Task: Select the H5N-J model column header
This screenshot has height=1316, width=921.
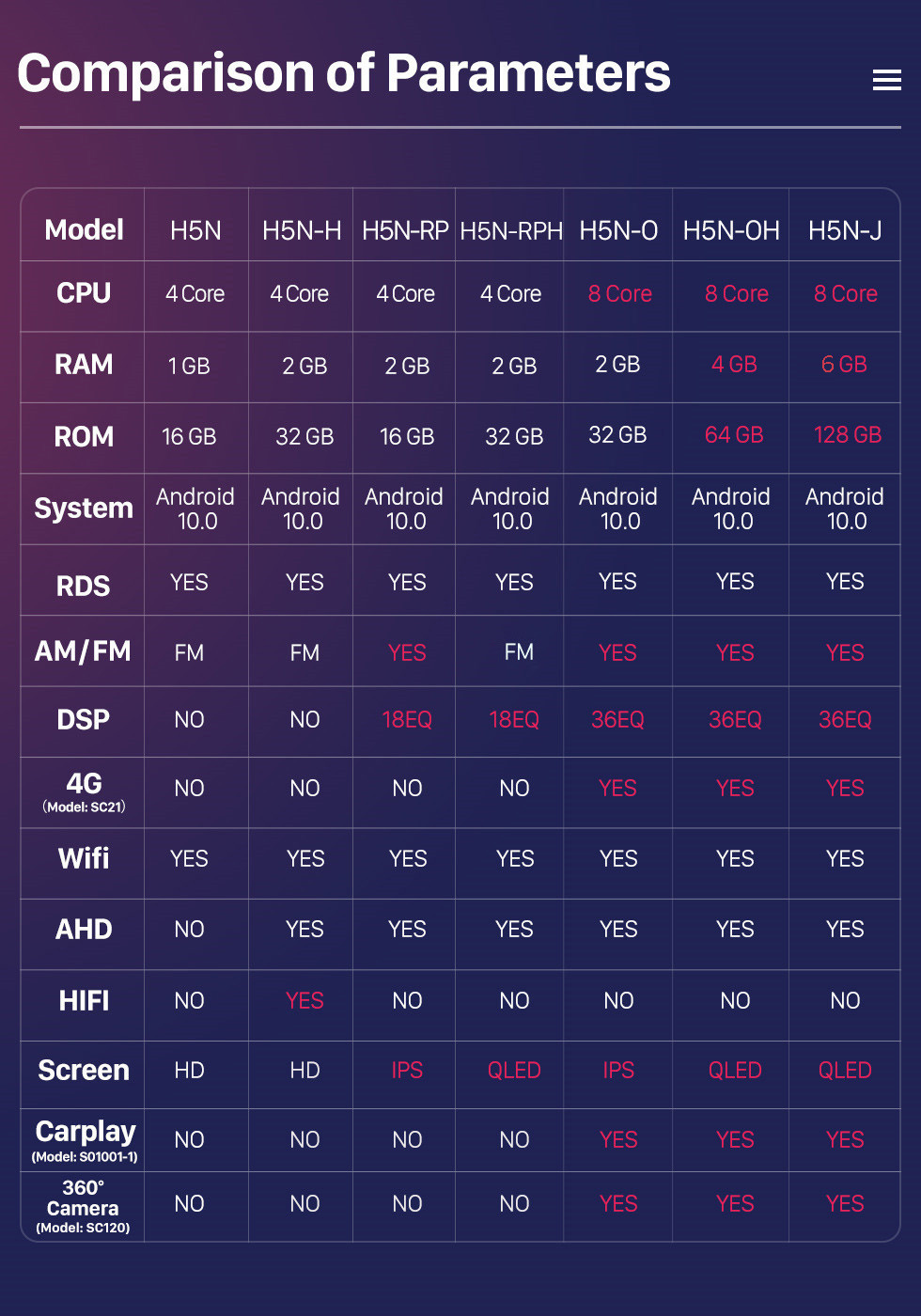Action: [845, 230]
